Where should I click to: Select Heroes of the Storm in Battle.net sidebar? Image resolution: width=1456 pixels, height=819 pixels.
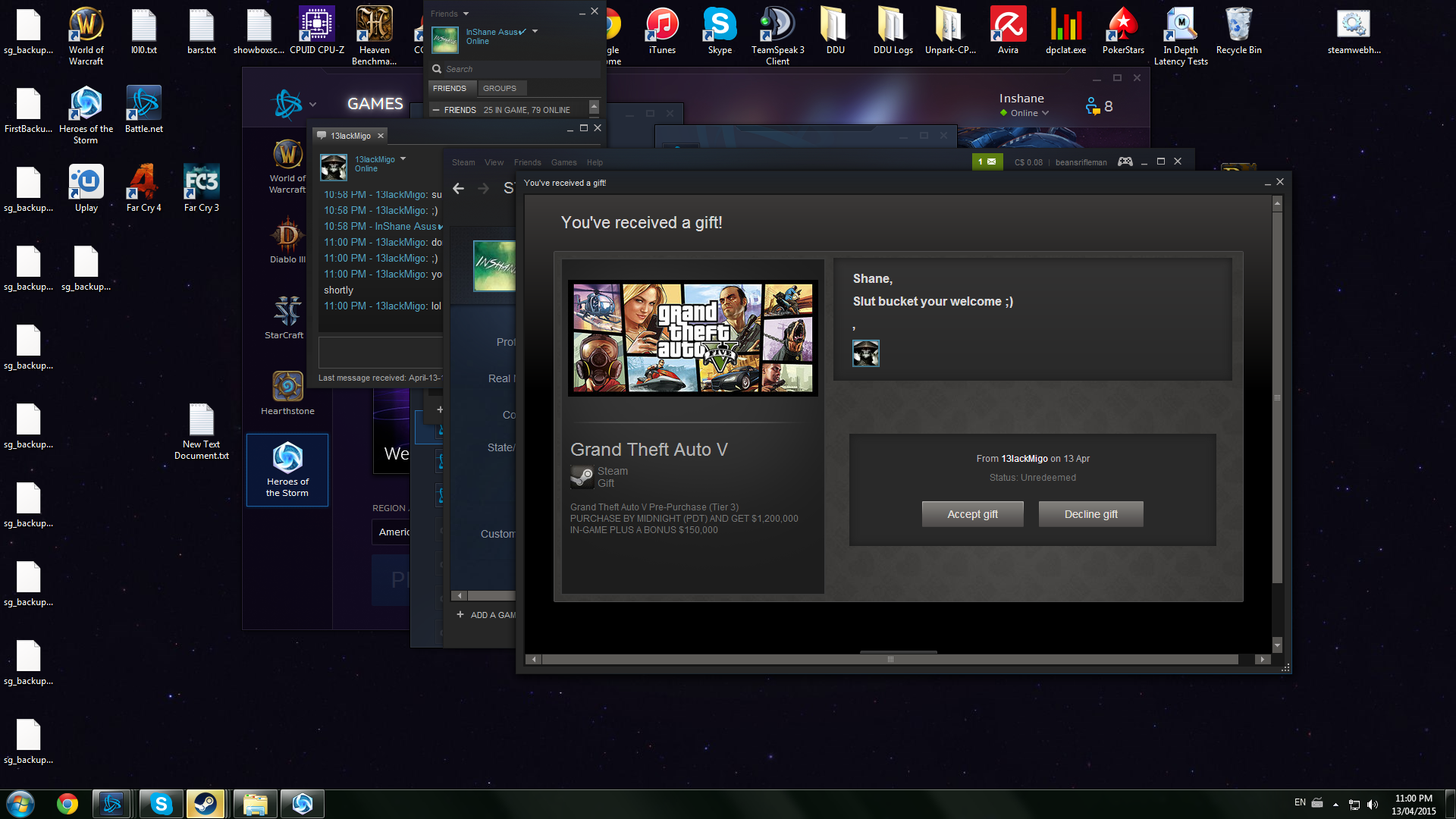tap(287, 470)
